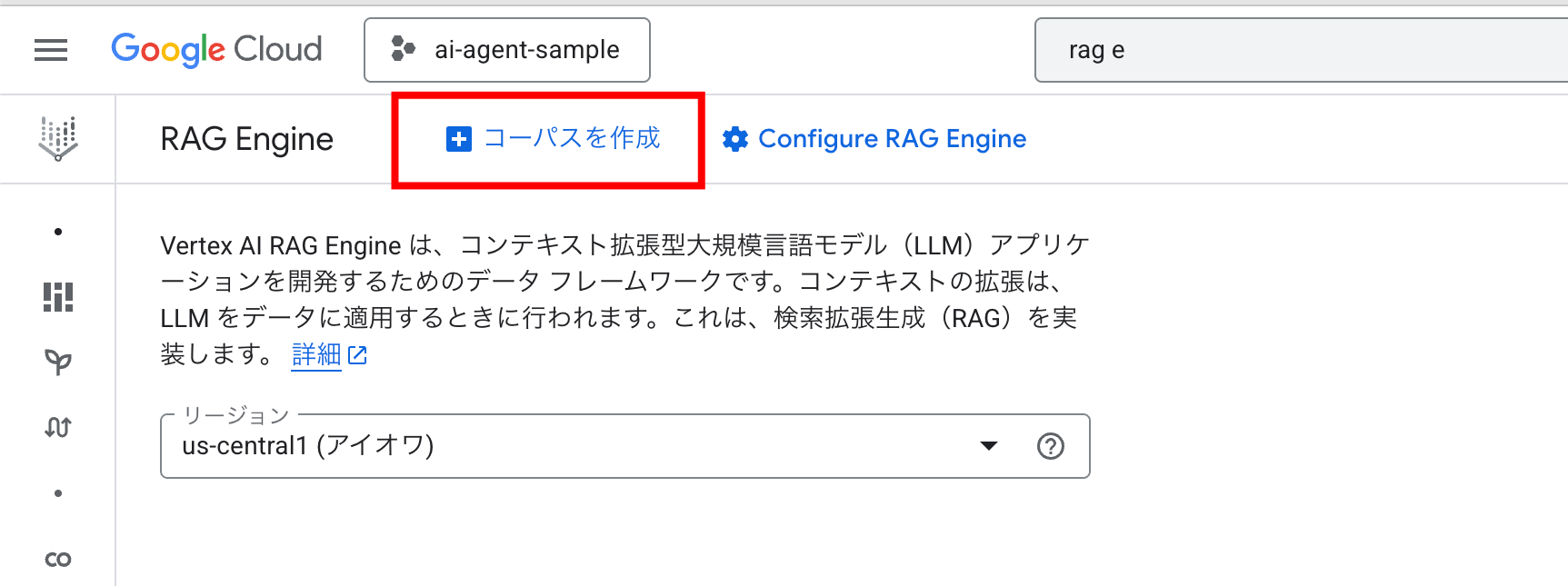Open the Colab "CO" sidebar icon
Screen dimensions: 1568x586
click(58, 560)
